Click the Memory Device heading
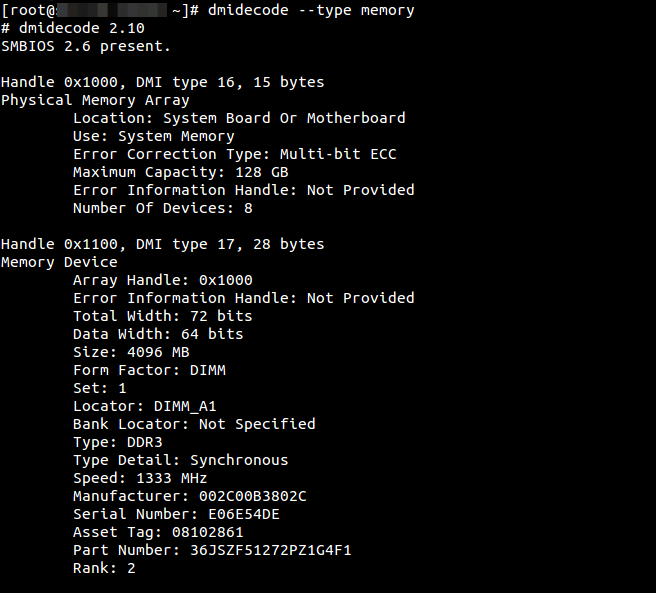The image size is (656, 593). pyautogui.click(x=59, y=262)
